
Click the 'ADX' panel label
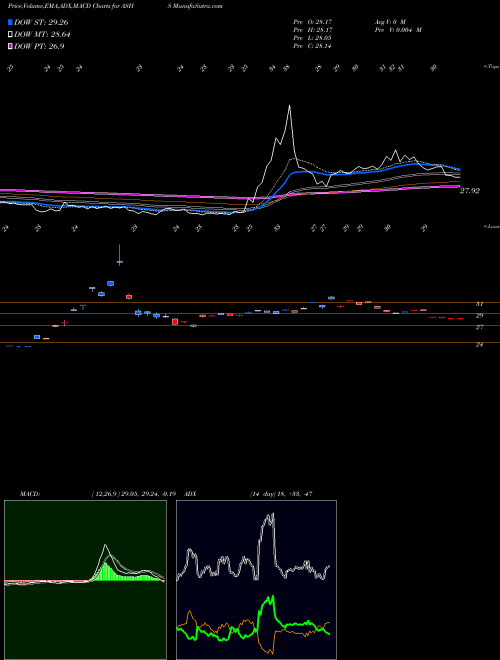click(x=190, y=494)
